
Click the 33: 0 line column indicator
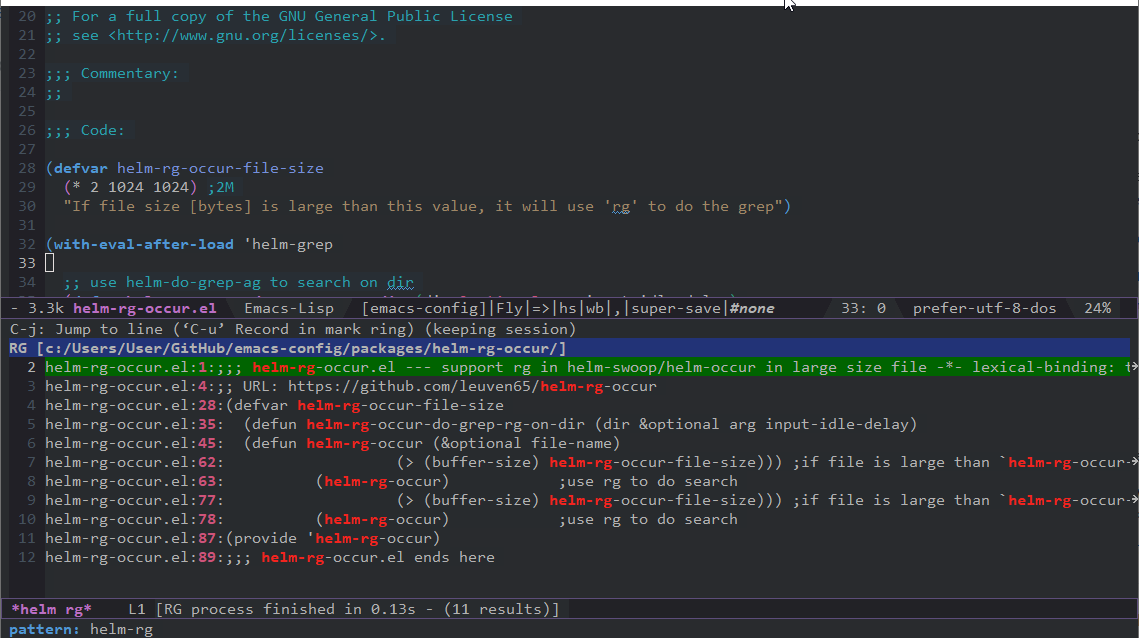863,308
